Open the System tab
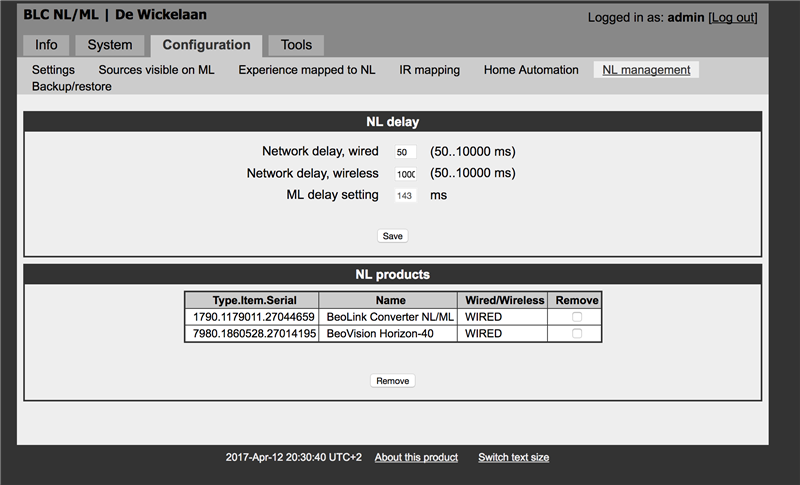Image resolution: width=800 pixels, height=485 pixels. tap(110, 45)
